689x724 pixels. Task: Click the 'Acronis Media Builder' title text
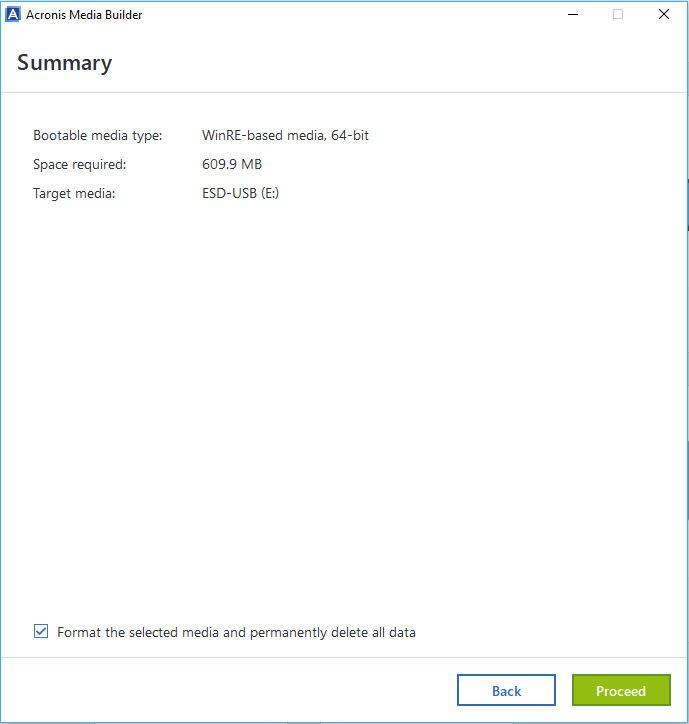84,15
